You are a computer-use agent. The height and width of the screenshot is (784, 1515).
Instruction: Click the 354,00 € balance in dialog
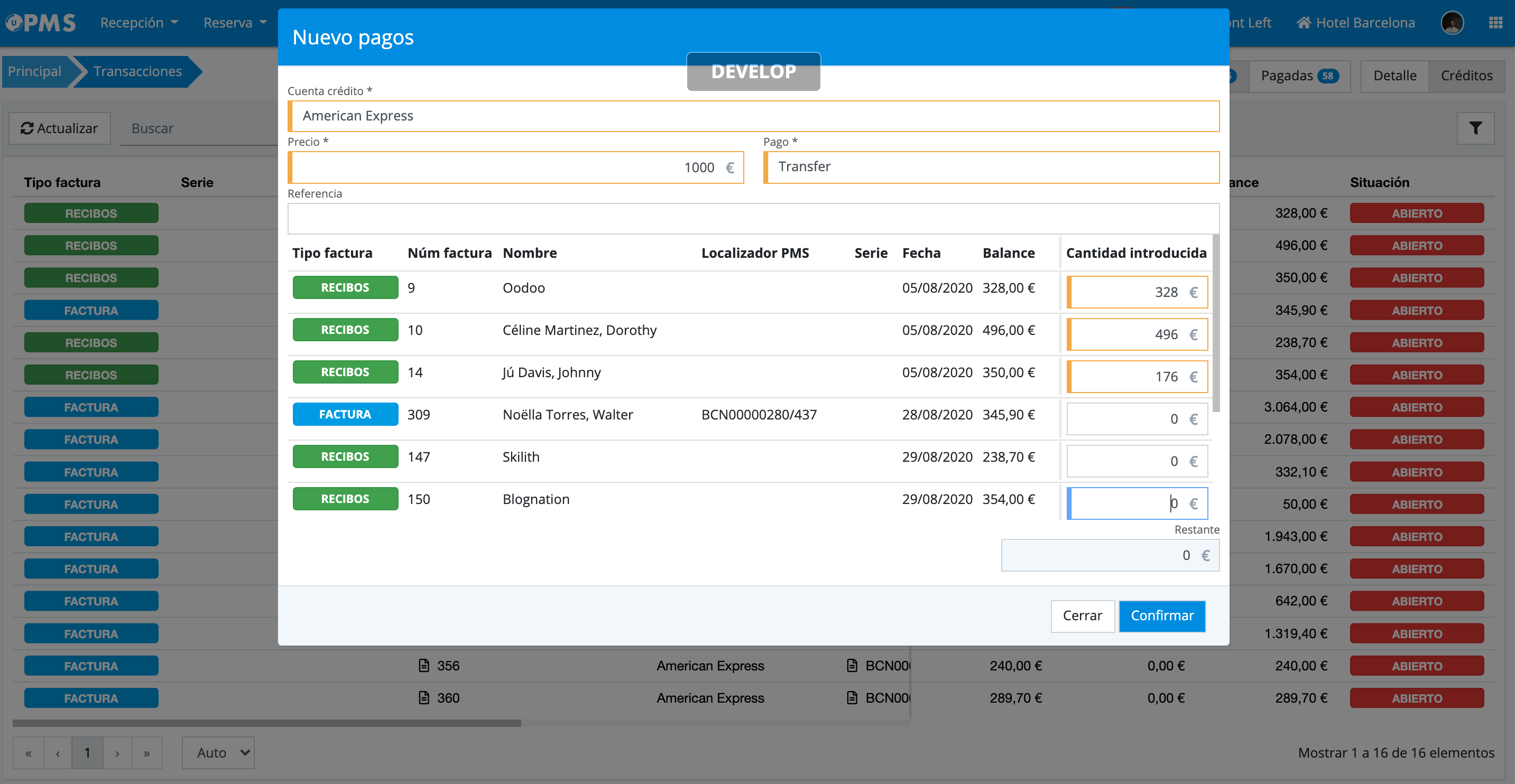1009,500
